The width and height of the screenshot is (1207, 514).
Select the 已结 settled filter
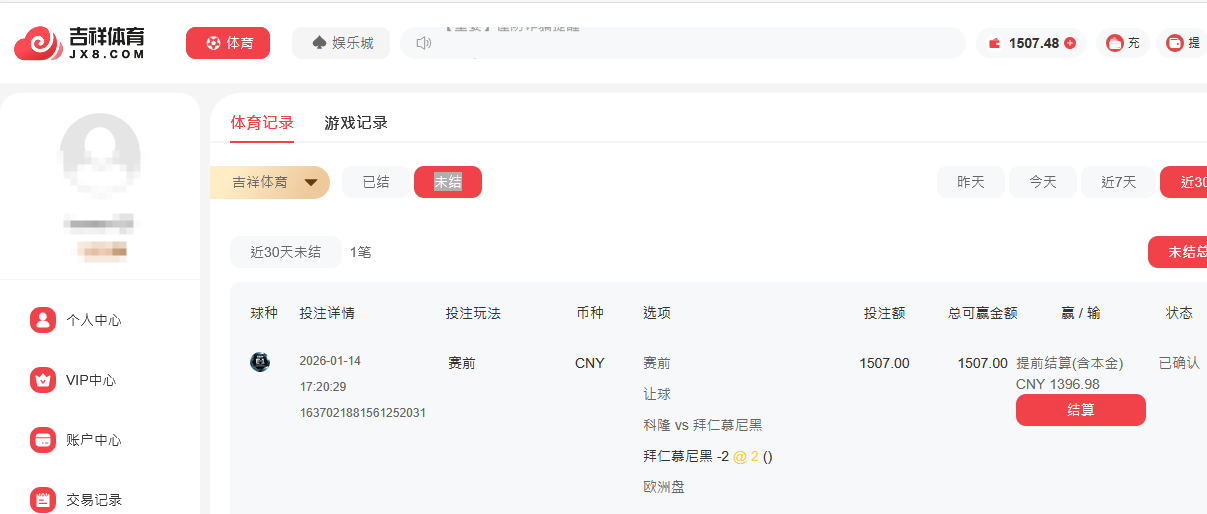pyautogui.click(x=376, y=182)
